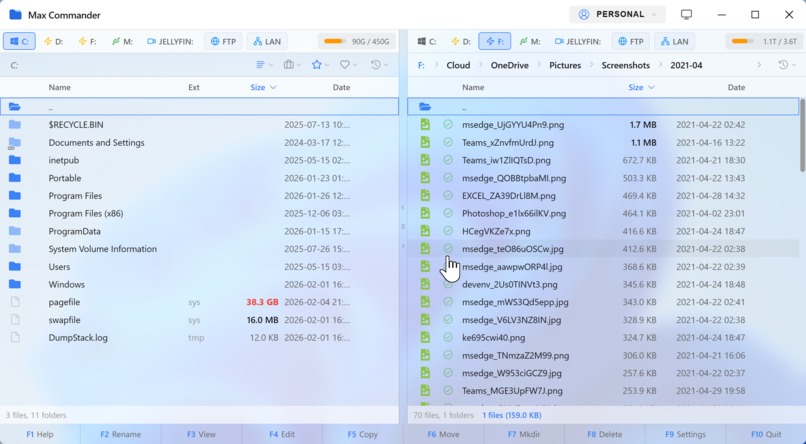Image resolution: width=806 pixels, height=444 pixels.
Task: Click the Program Files (x86) folder icon
Action: [15, 213]
